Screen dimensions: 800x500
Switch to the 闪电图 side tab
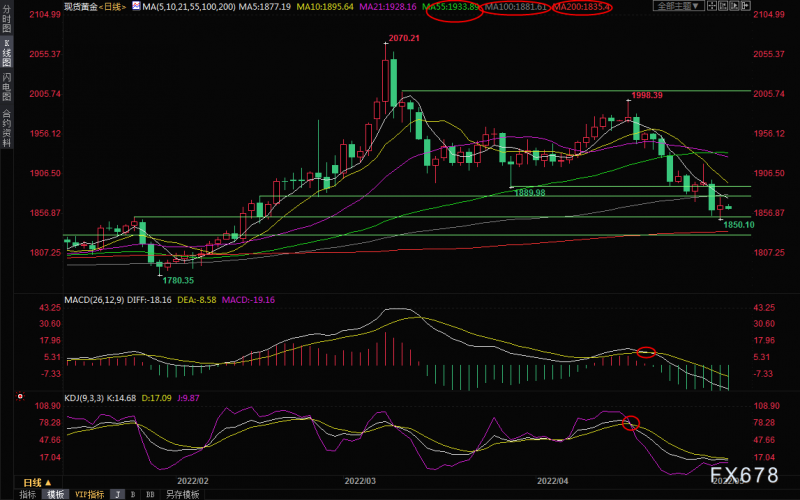(x=7, y=87)
